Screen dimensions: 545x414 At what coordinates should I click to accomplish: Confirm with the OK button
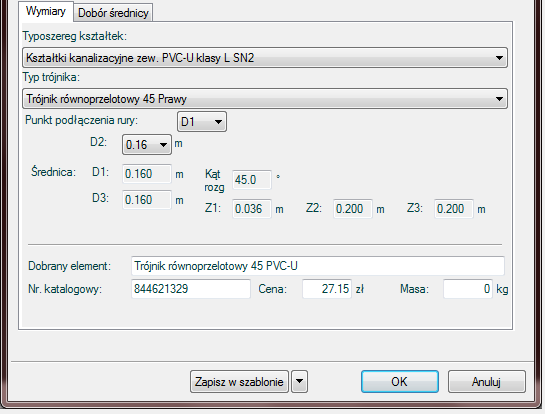pos(400,382)
